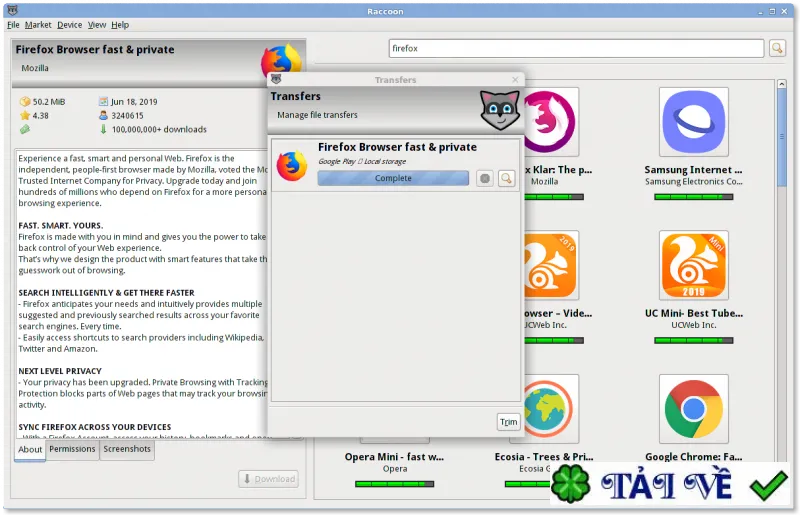The height and width of the screenshot is (515, 800).
Task: Close the Raccoon main window
Action: (785, 11)
